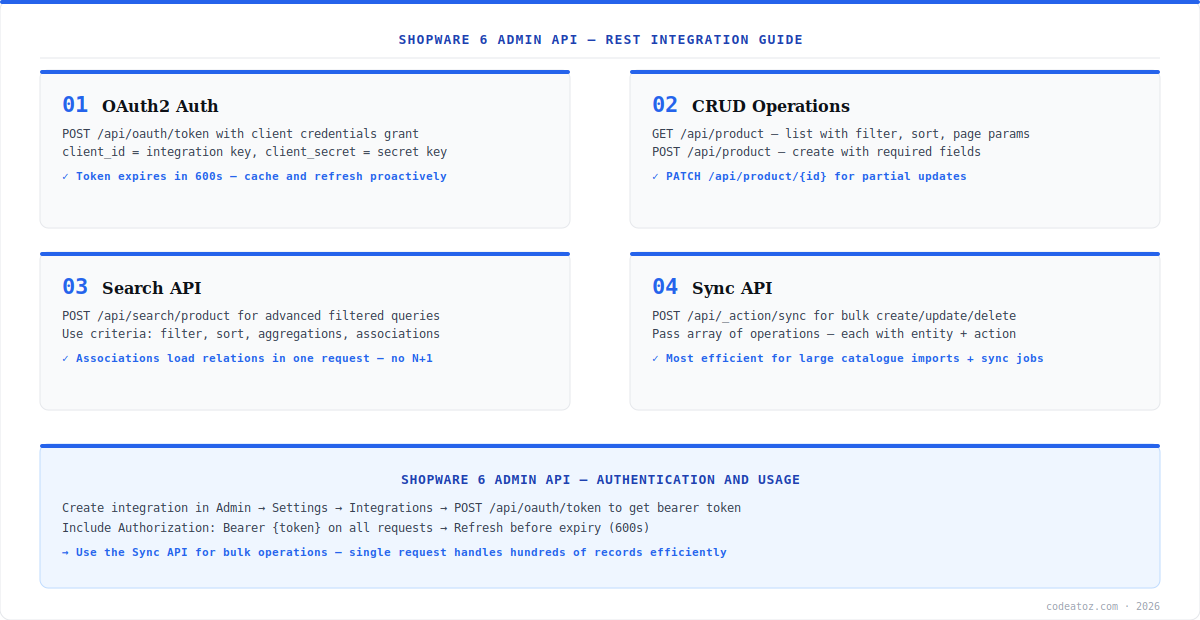Click the "Sync API" heading
1200x620 pixels.
pos(732,288)
